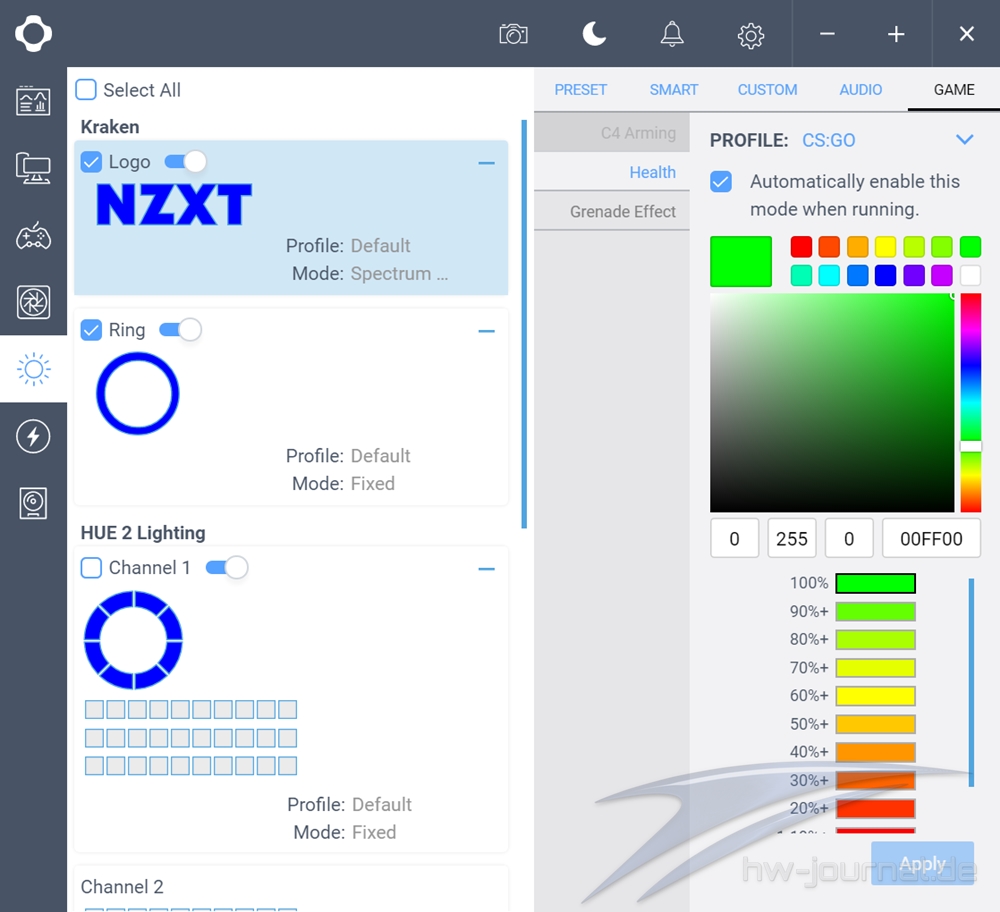Switch to the GAME tab

pyautogui.click(x=954, y=90)
